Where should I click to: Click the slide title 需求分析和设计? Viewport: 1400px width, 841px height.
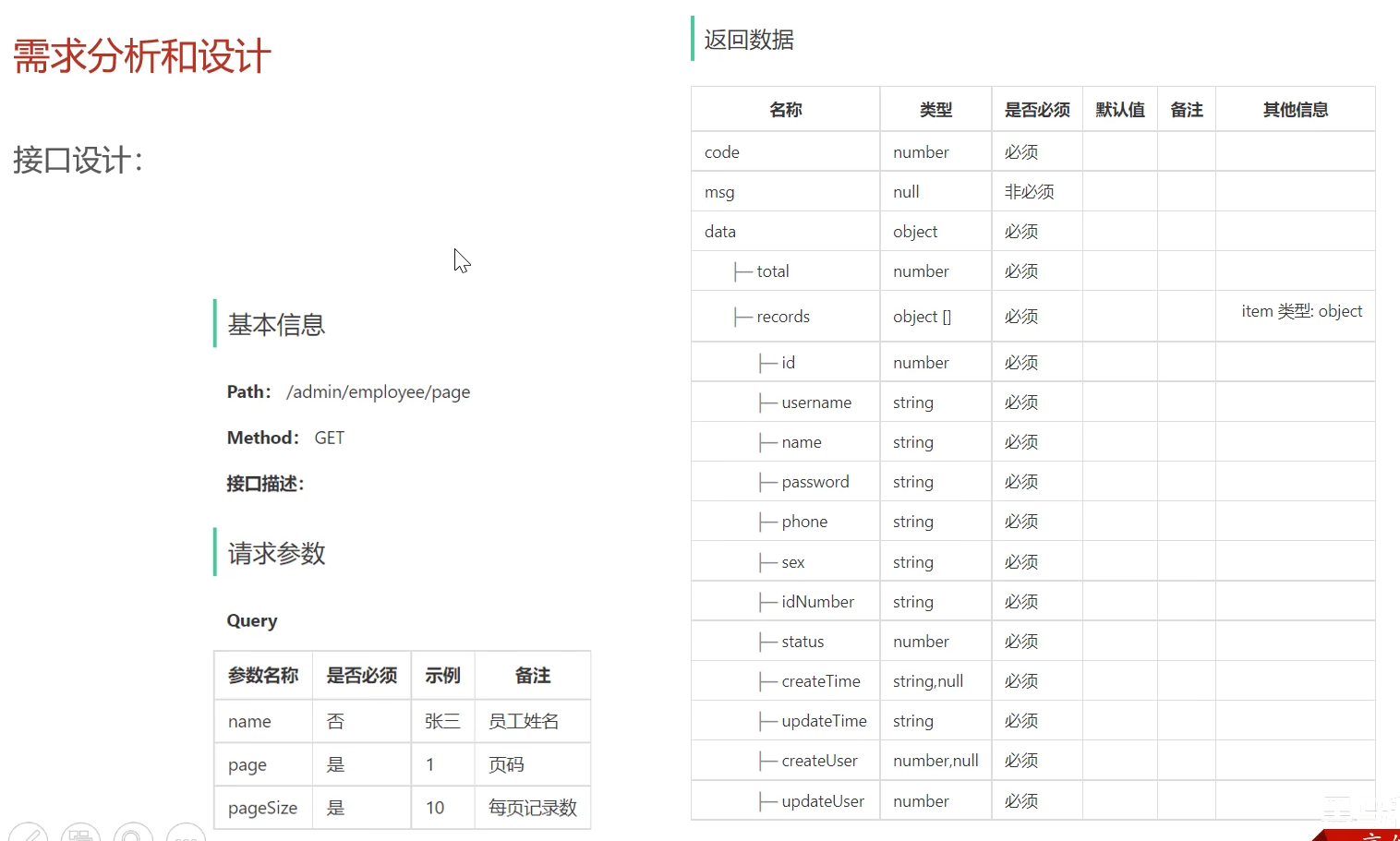pos(141,56)
